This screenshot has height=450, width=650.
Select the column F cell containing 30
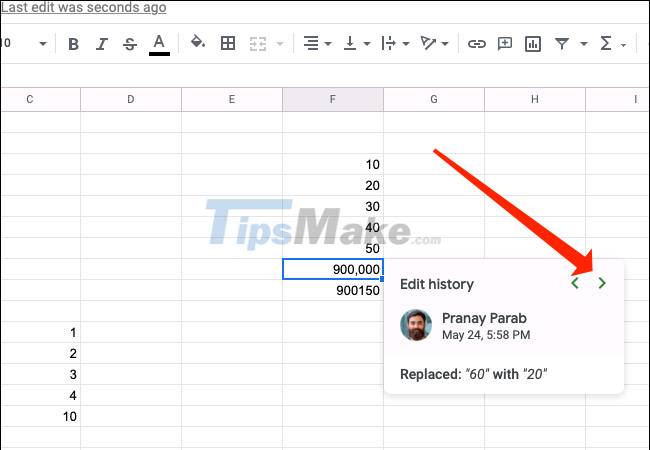click(x=333, y=206)
